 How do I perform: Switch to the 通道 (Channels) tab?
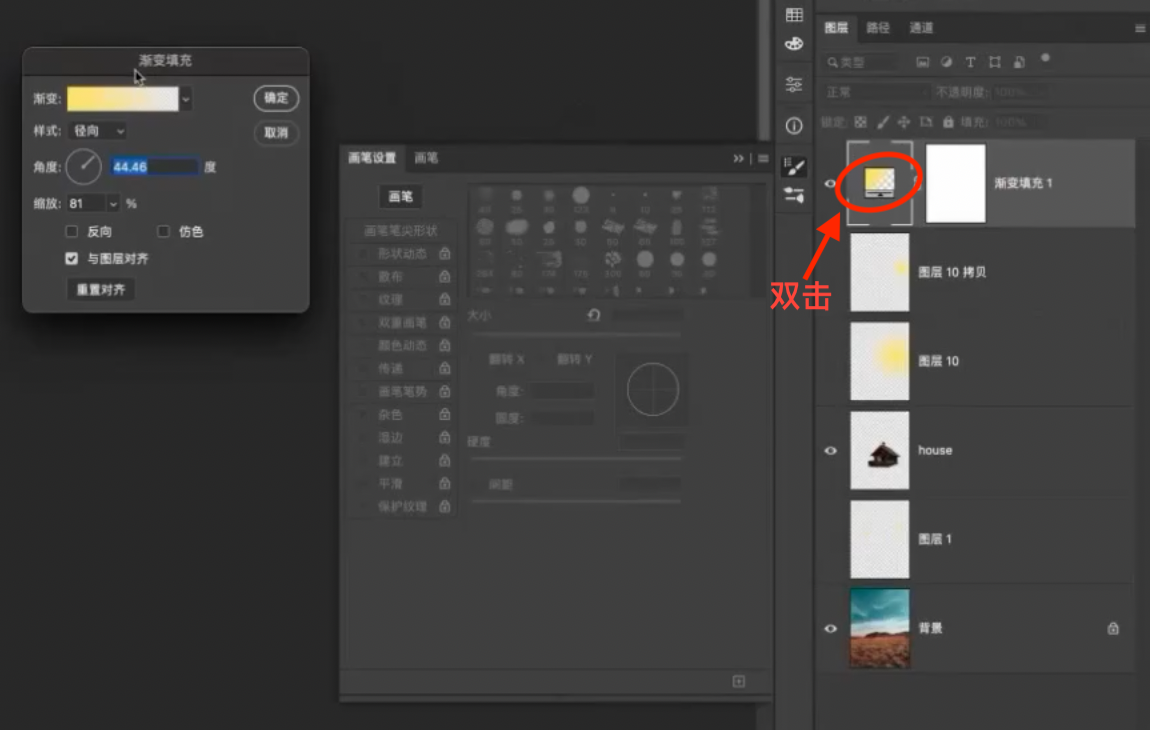coord(921,28)
